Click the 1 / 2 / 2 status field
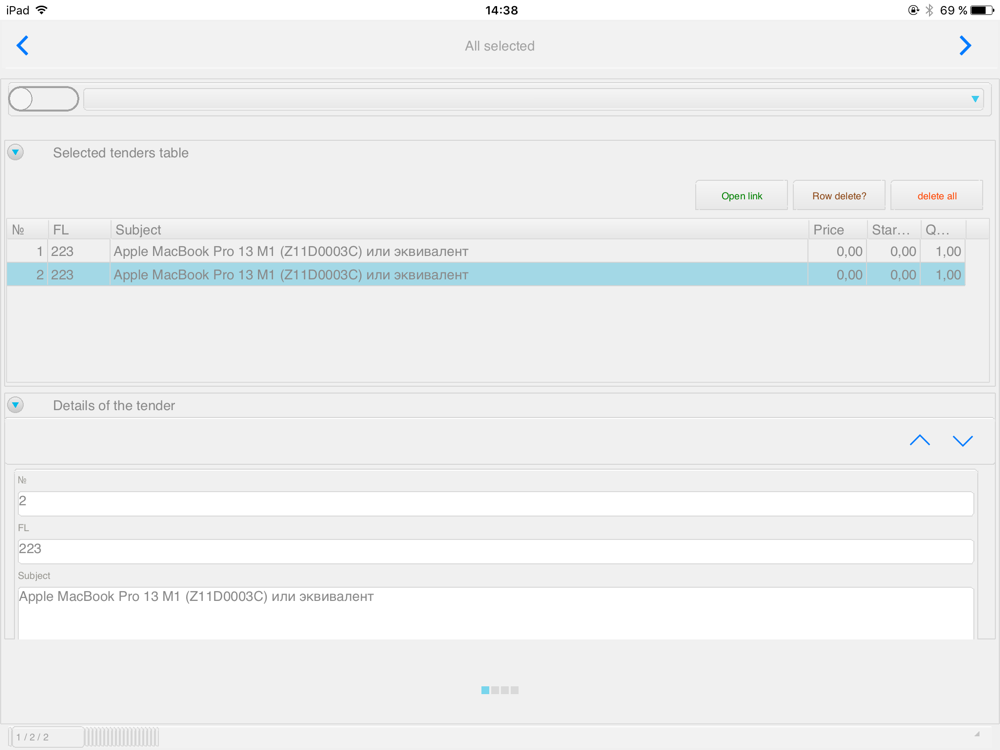The width and height of the screenshot is (1000, 750). (47, 737)
